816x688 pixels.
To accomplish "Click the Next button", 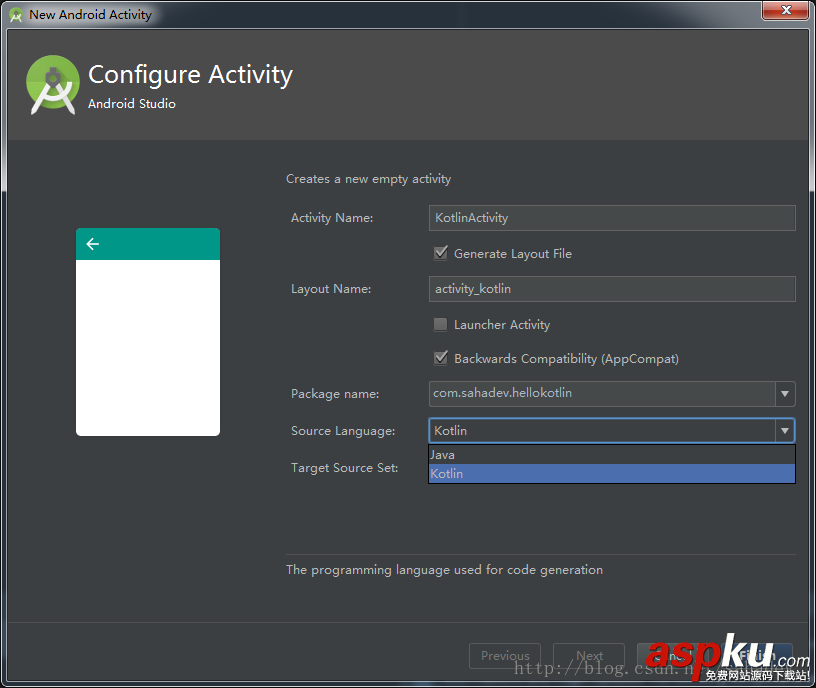I will coord(589,656).
